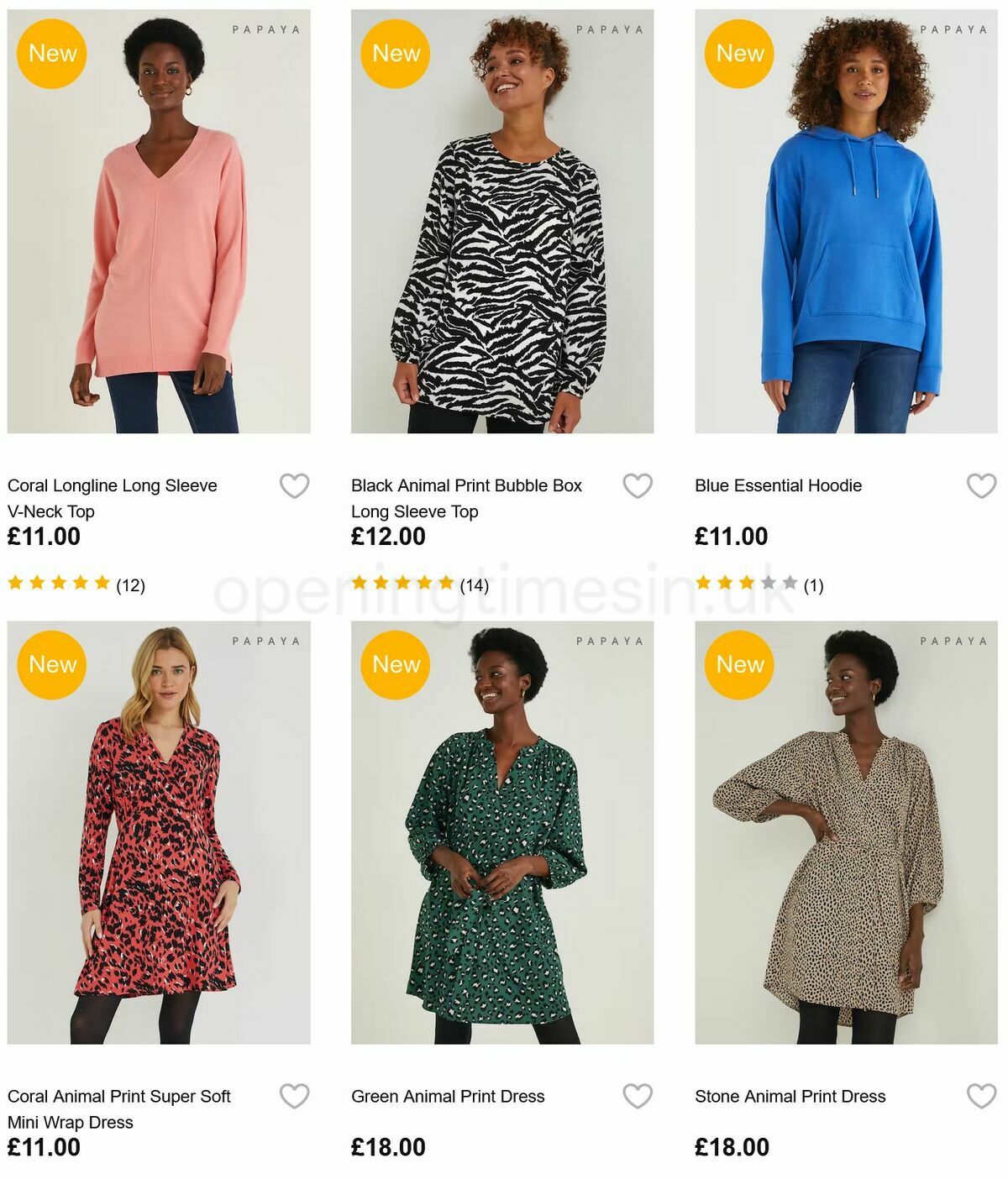The height and width of the screenshot is (1179, 1008).
Task: Click the heart icon for Black Animal Print Bubble Box Top
Action: pyautogui.click(x=638, y=485)
